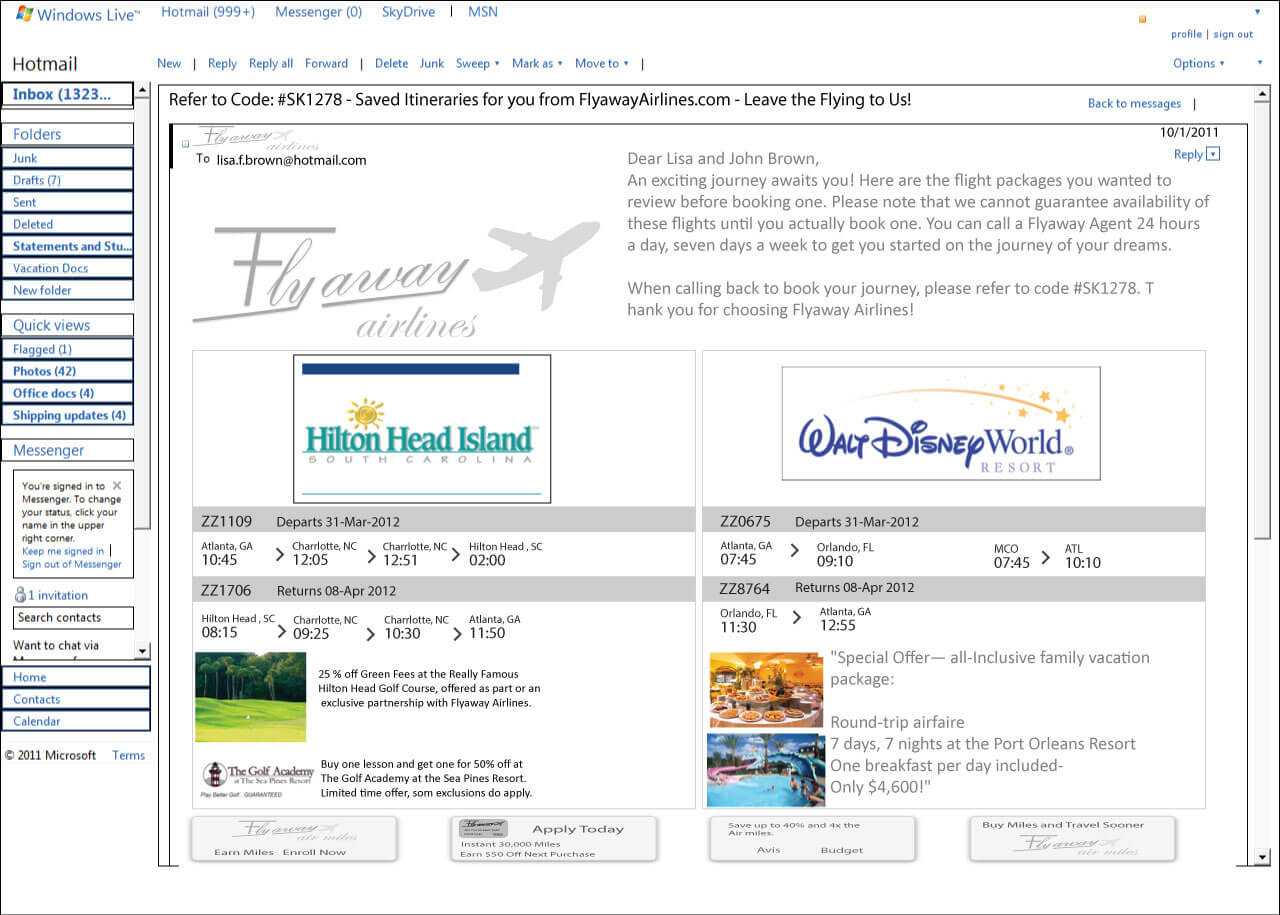Open the Mark as dropdown

(537, 63)
